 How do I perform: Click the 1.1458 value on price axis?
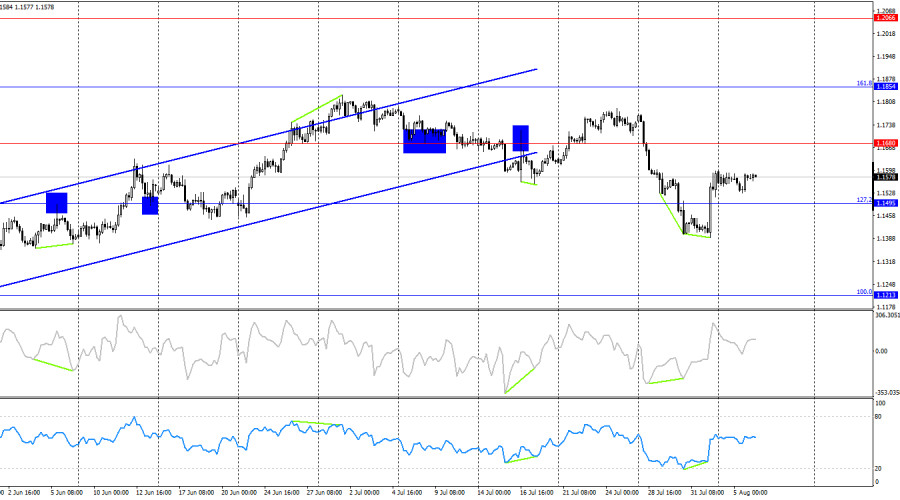tap(886, 216)
